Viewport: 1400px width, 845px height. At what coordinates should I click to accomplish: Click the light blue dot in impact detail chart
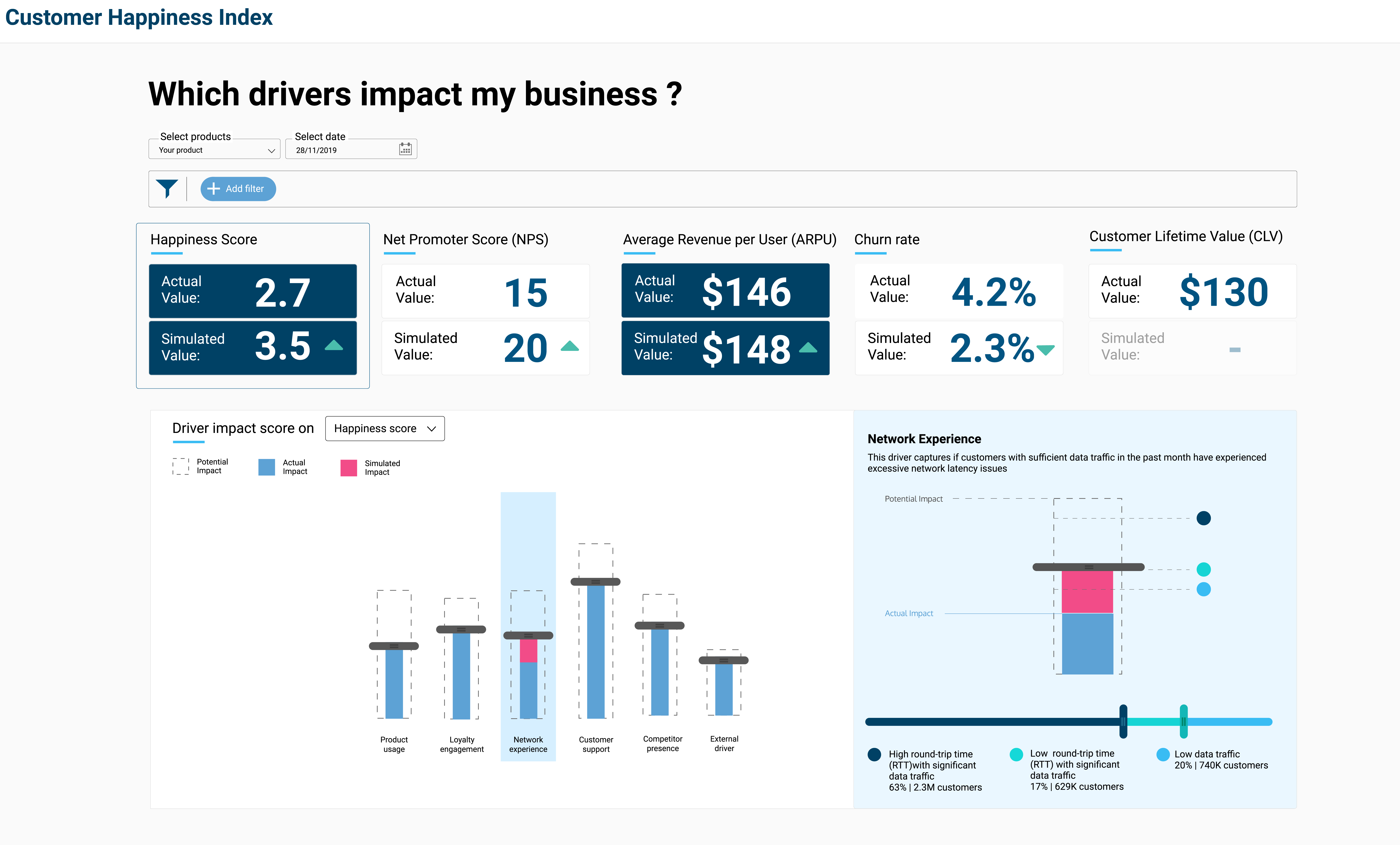point(1203,589)
